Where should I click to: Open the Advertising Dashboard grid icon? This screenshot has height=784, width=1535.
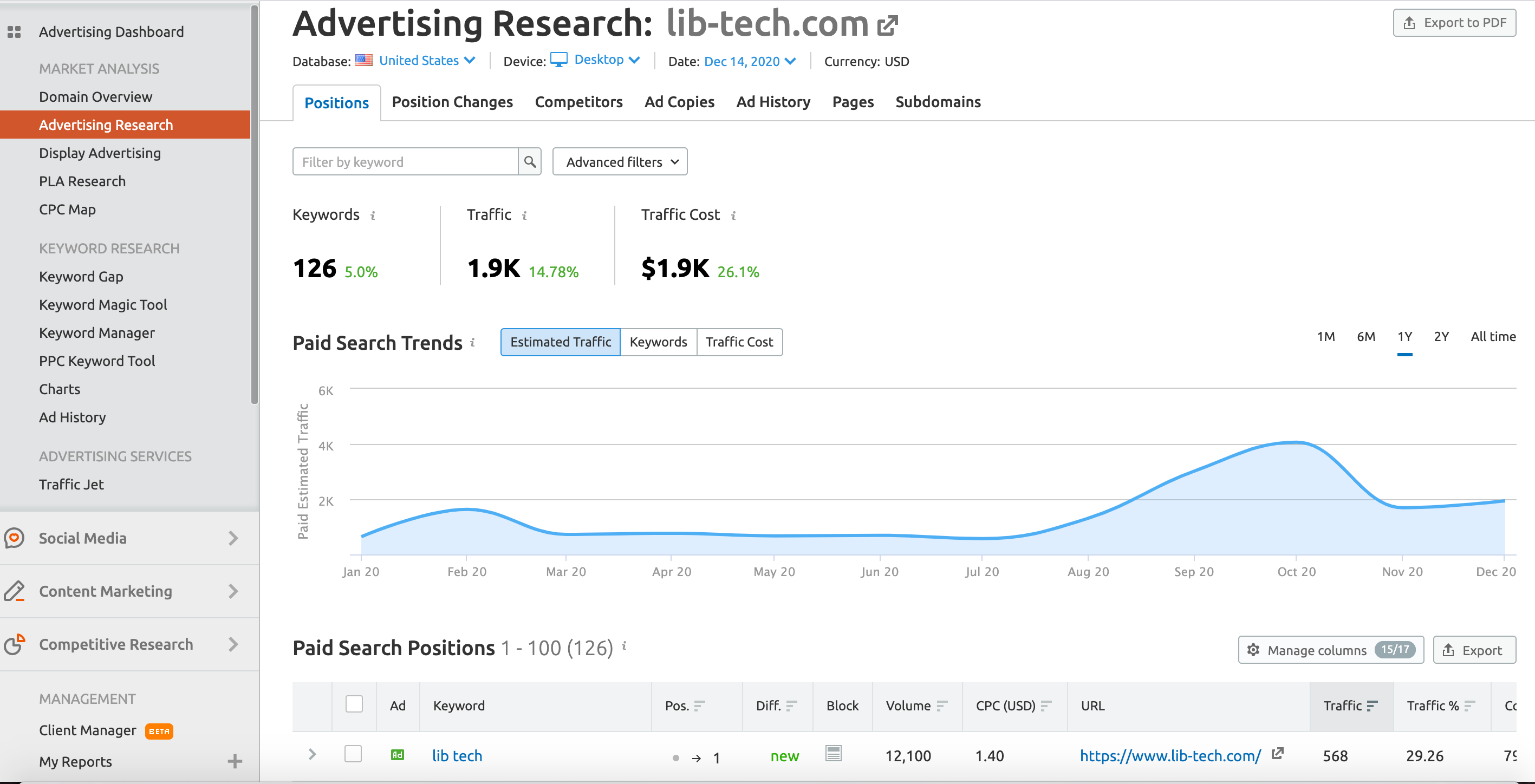14,31
